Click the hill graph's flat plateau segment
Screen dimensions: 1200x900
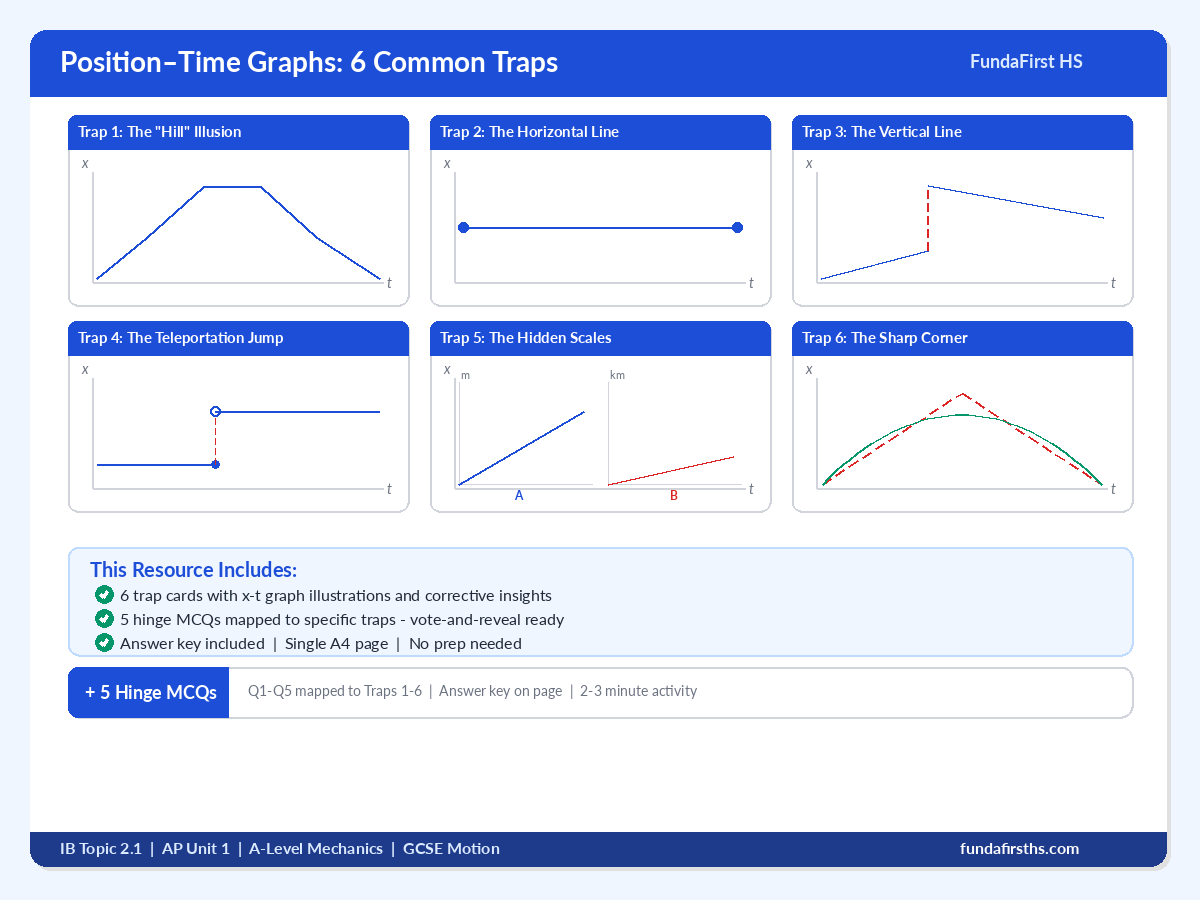[232, 187]
